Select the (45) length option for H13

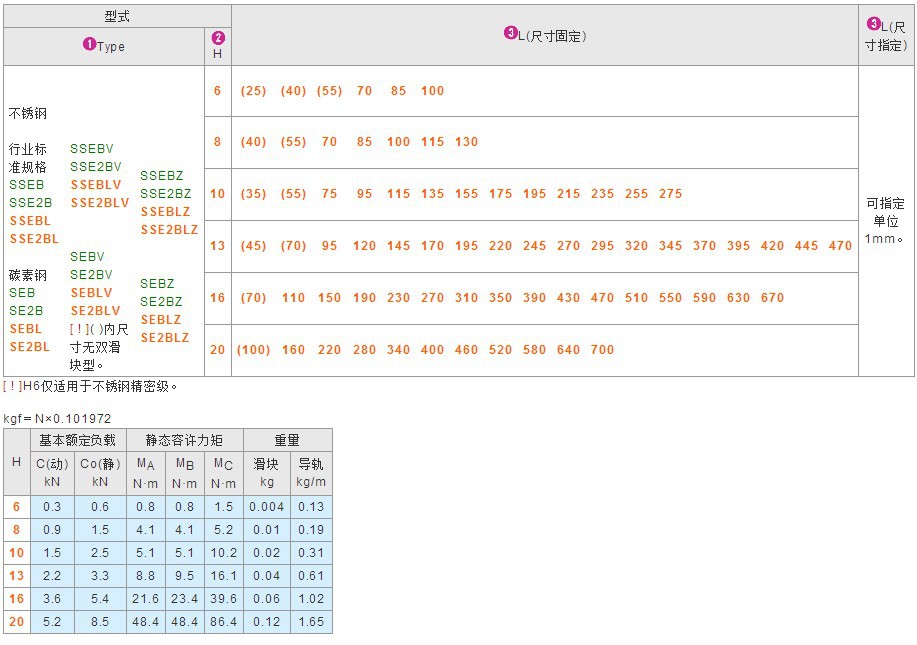pos(253,245)
